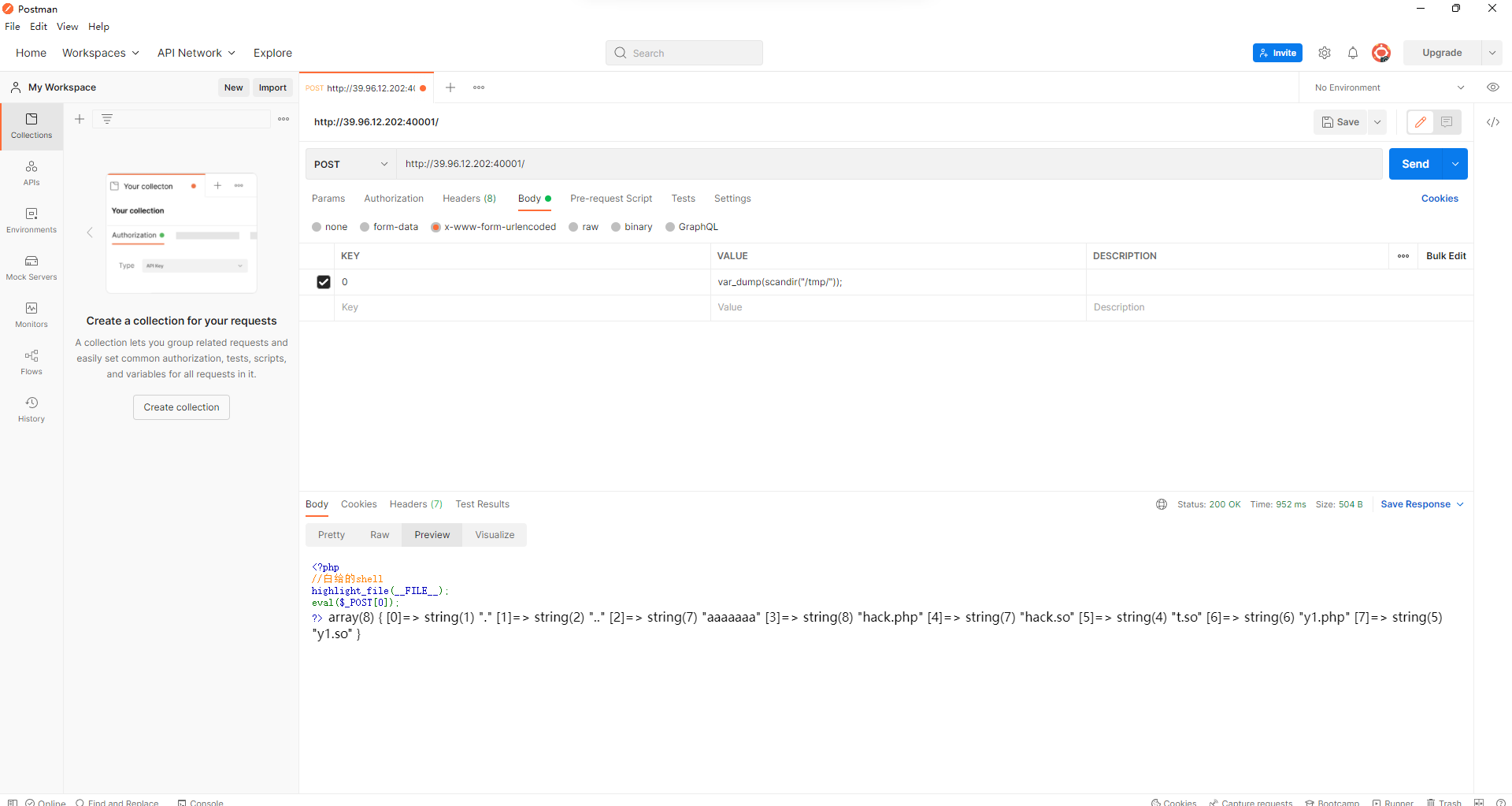
Task: Expand the Workspaces menu
Action: pyautogui.click(x=101, y=53)
